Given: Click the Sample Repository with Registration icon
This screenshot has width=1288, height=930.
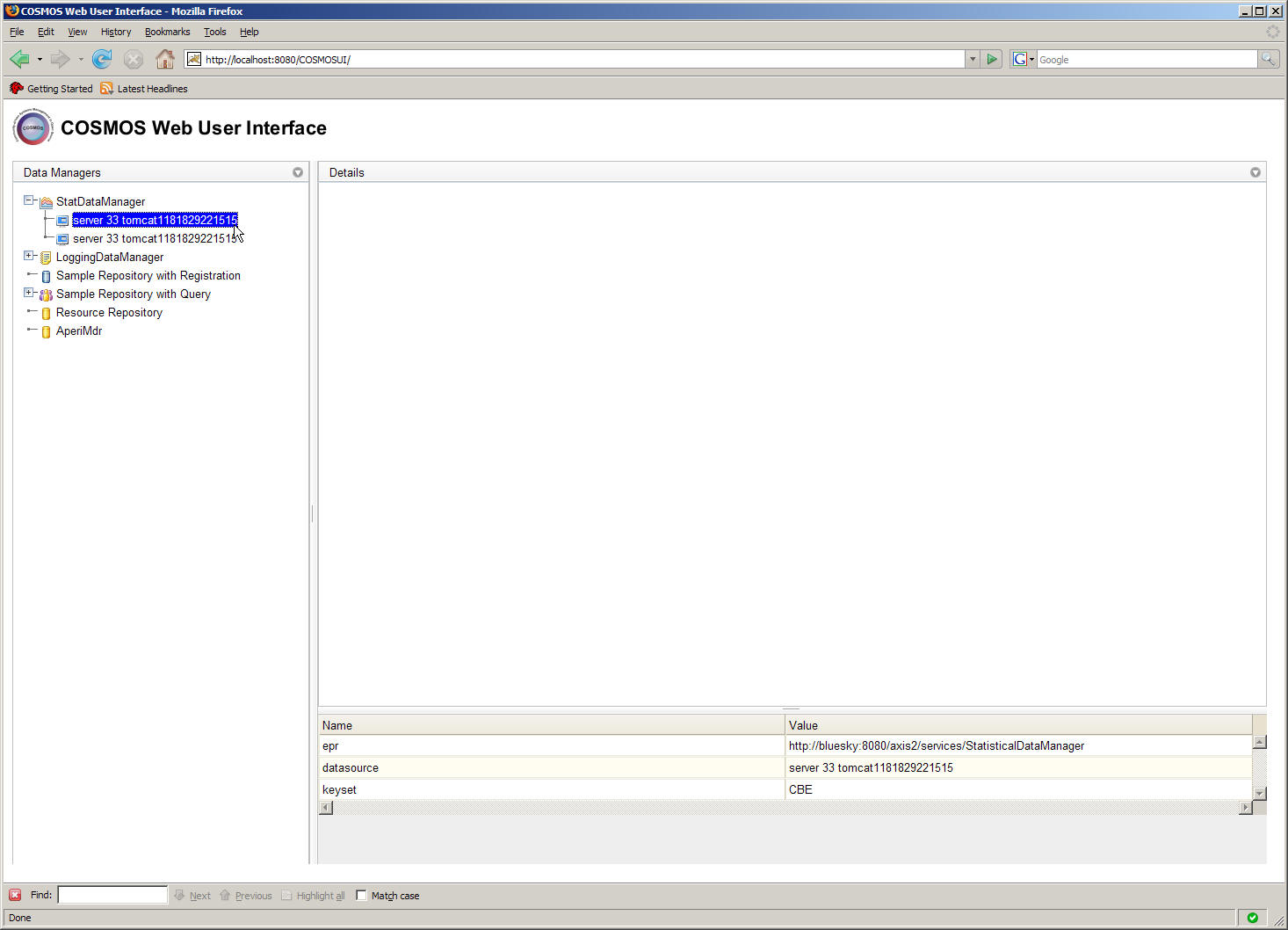Looking at the screenshot, I should [x=47, y=276].
